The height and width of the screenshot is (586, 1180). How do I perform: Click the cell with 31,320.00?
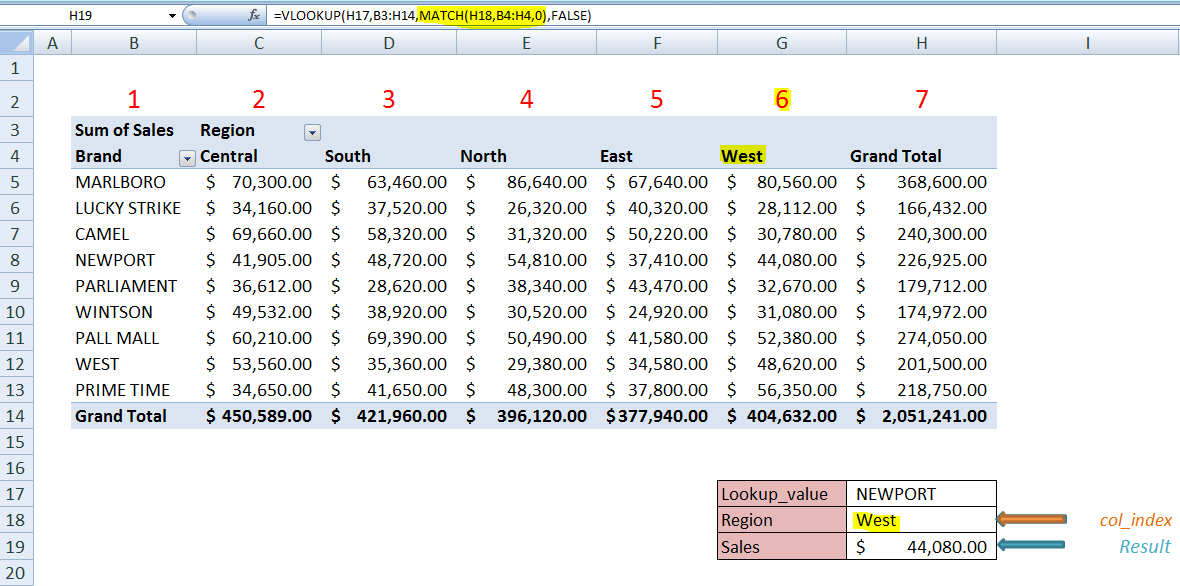click(x=526, y=234)
